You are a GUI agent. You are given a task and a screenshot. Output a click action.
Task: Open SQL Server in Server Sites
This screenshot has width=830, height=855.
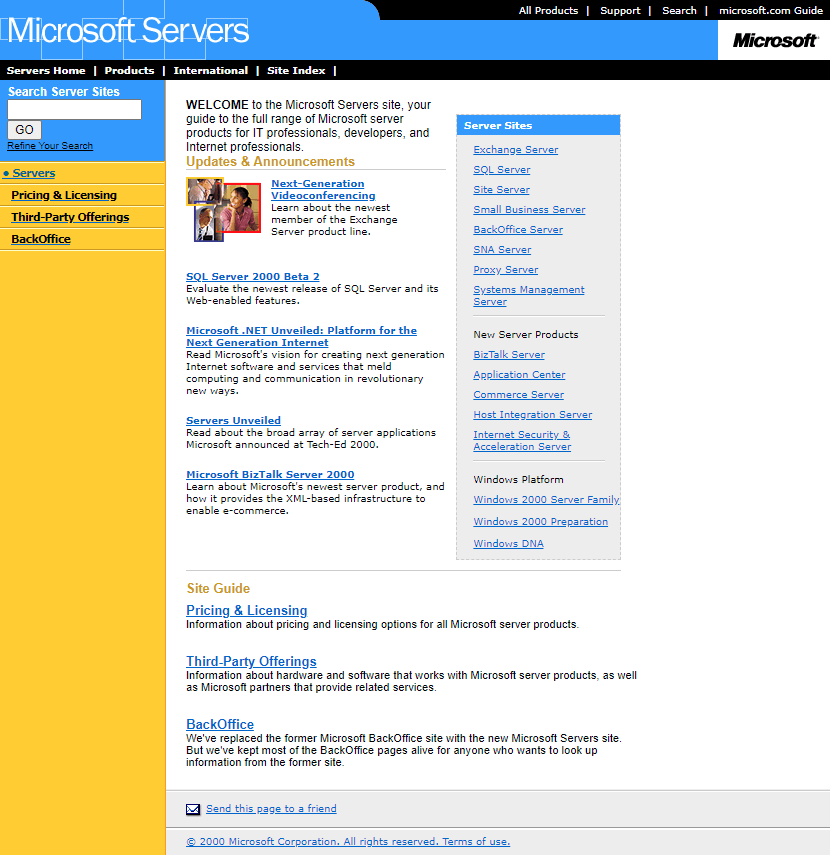pos(502,170)
